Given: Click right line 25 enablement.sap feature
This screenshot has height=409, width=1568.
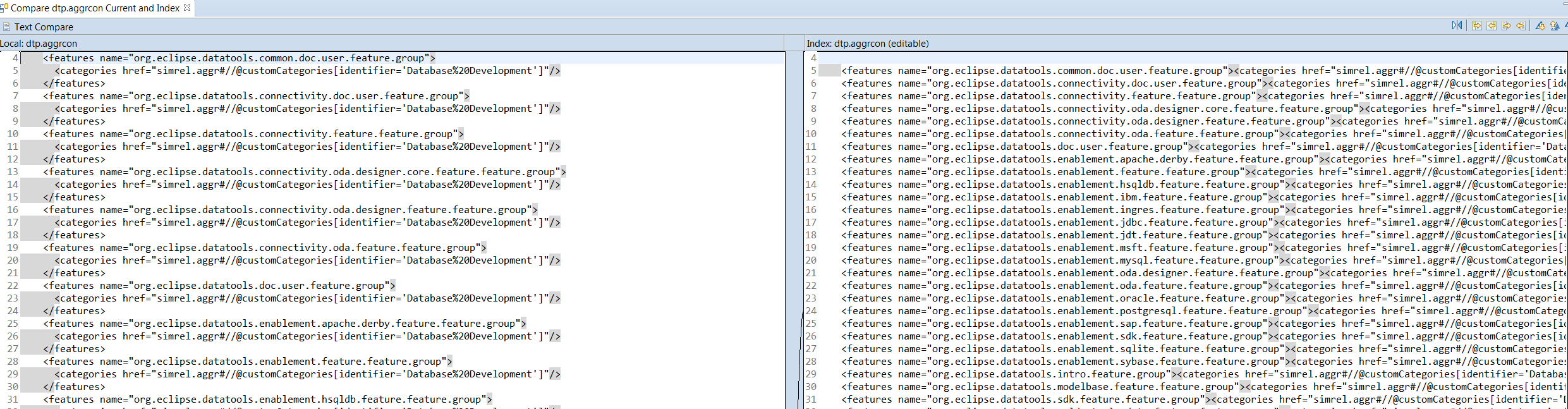Looking at the screenshot, I should pos(1057,324).
